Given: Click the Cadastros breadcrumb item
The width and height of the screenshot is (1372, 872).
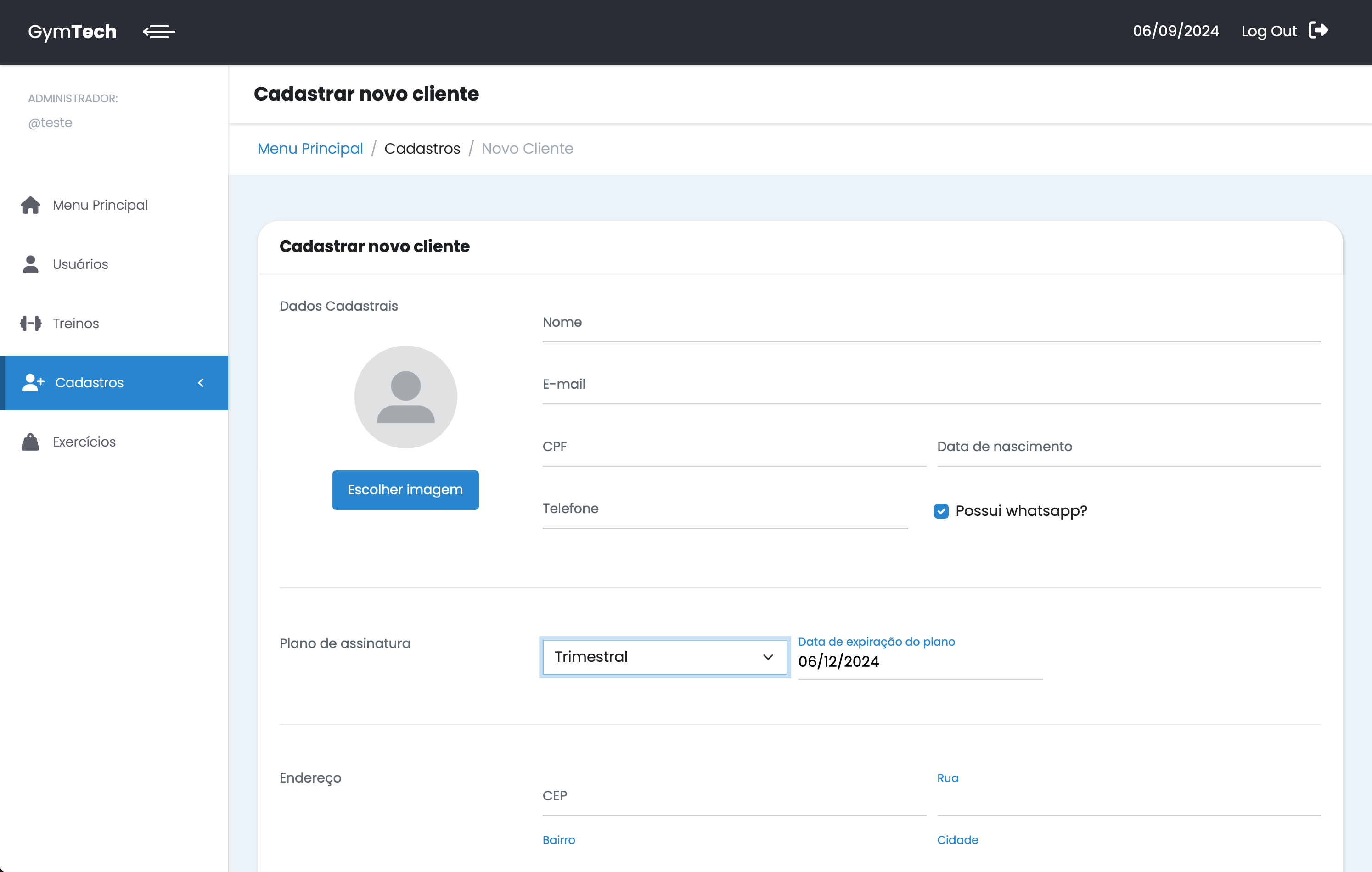Looking at the screenshot, I should [422, 149].
